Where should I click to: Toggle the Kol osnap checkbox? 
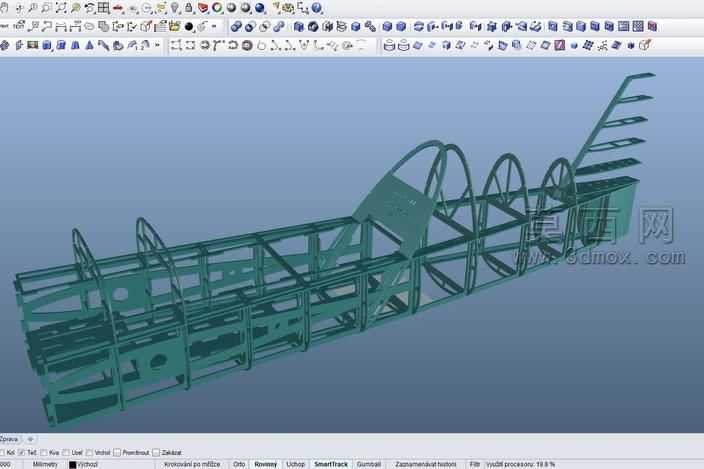1,452
